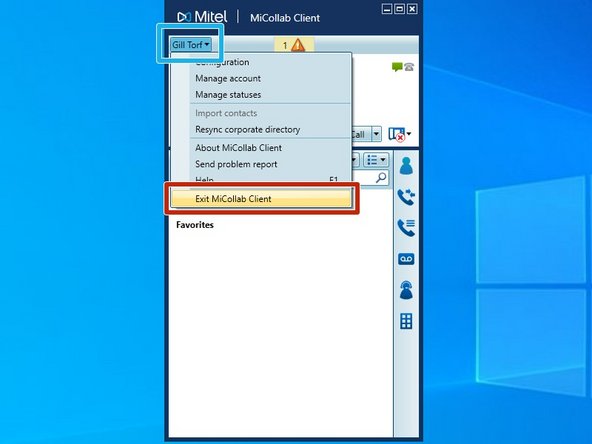
Task: Click the warning notification triangle icon
Action: click(x=298, y=45)
